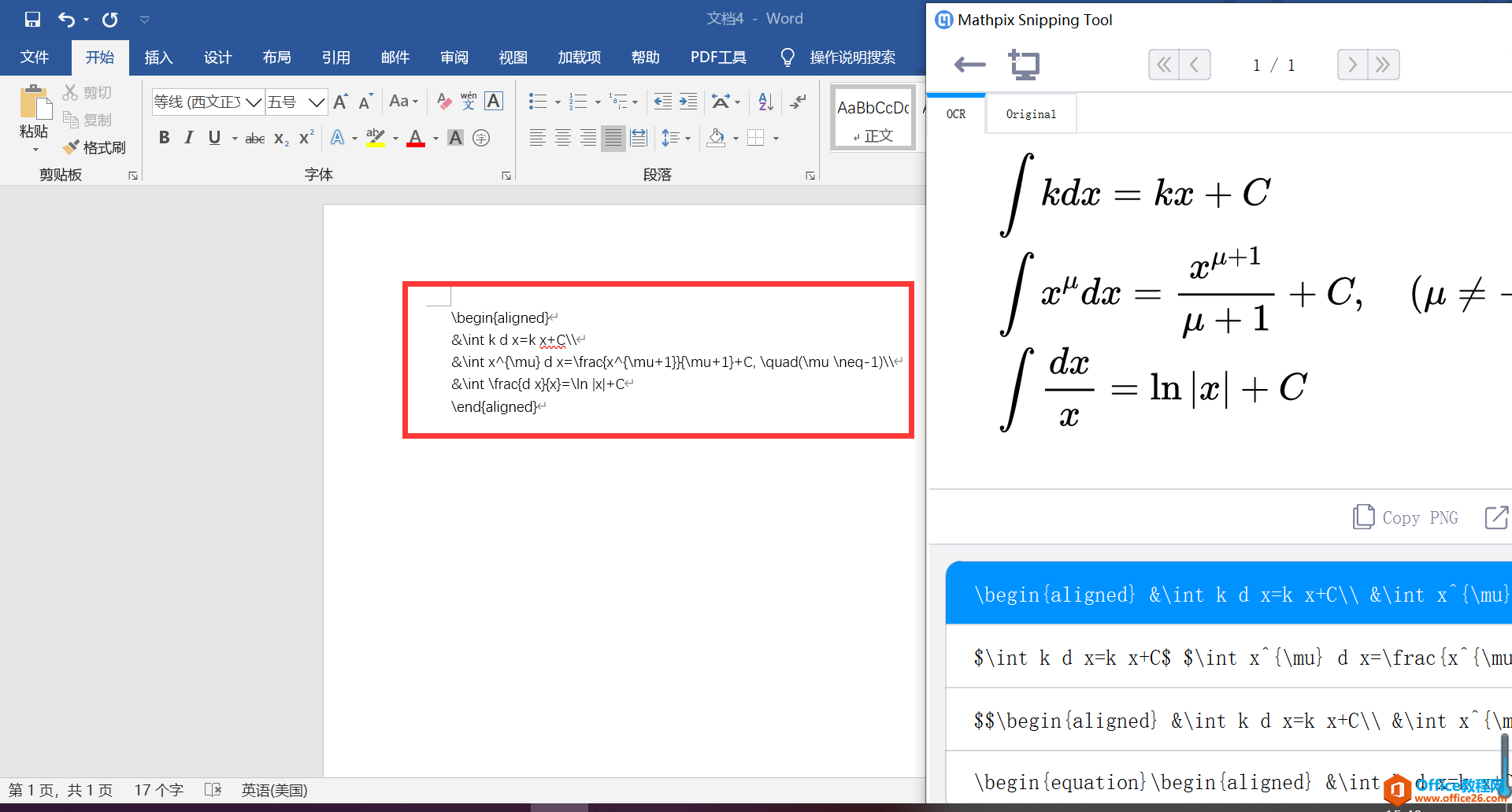Click the Copy (复制) icon
Viewport: 1512px width, 812px height.
(87, 119)
